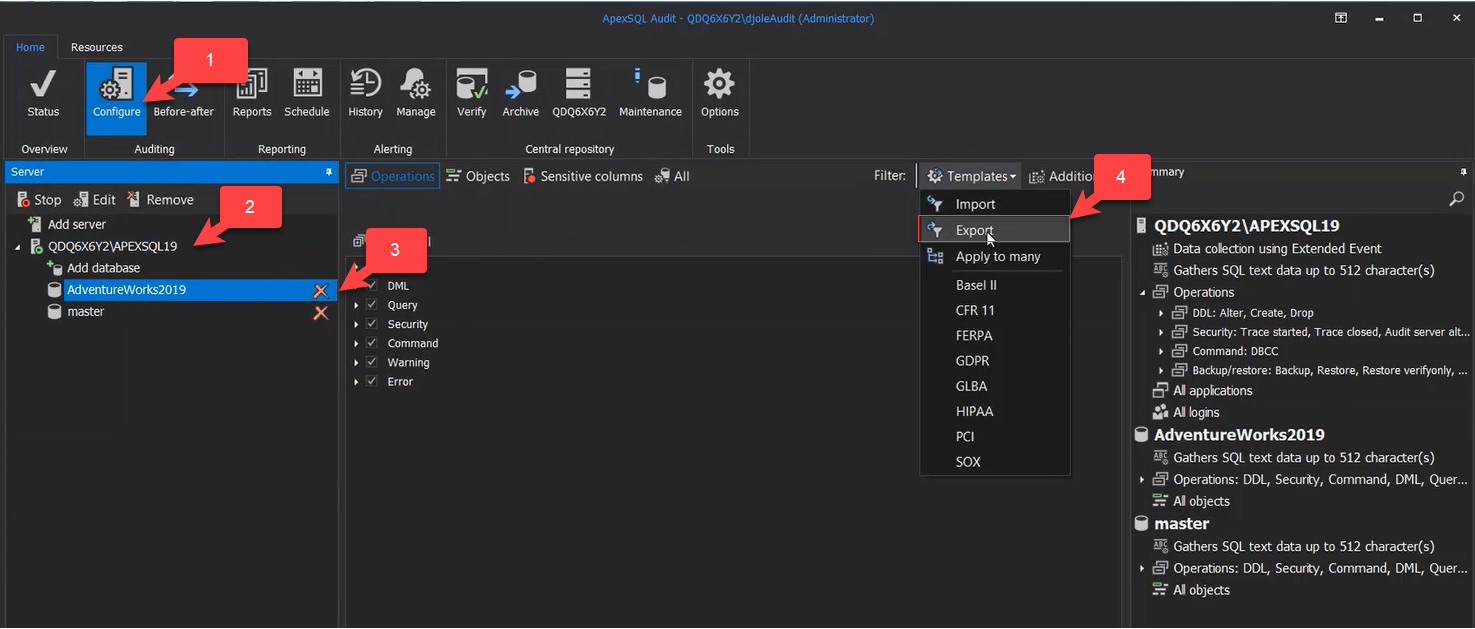Click the search magnifier in Summary panel
Viewport: 1475px width, 629px height.
coord(1457,199)
